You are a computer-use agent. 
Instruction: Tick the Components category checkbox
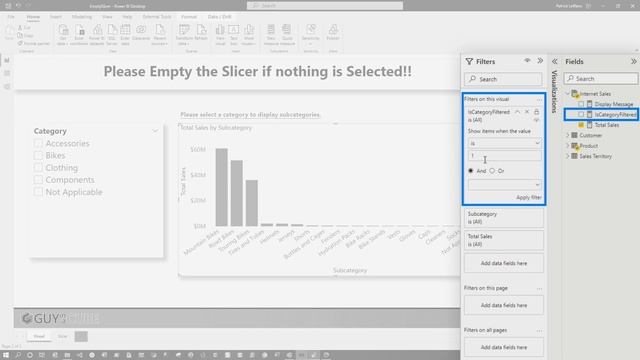[38, 180]
